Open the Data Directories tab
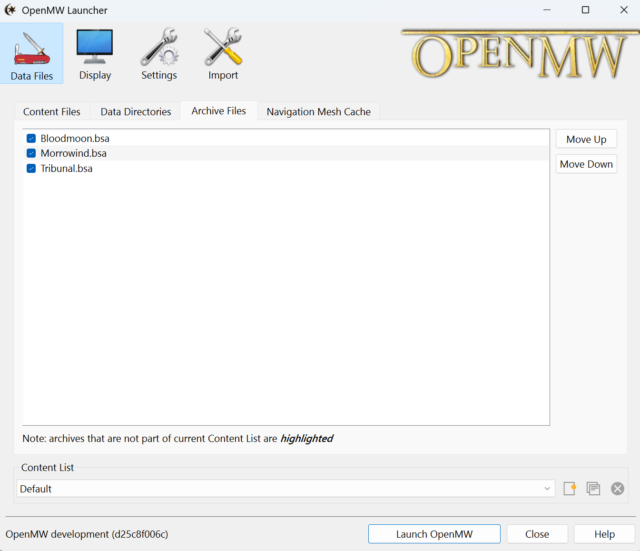Screen dimensions: 640x551 [136, 112]
